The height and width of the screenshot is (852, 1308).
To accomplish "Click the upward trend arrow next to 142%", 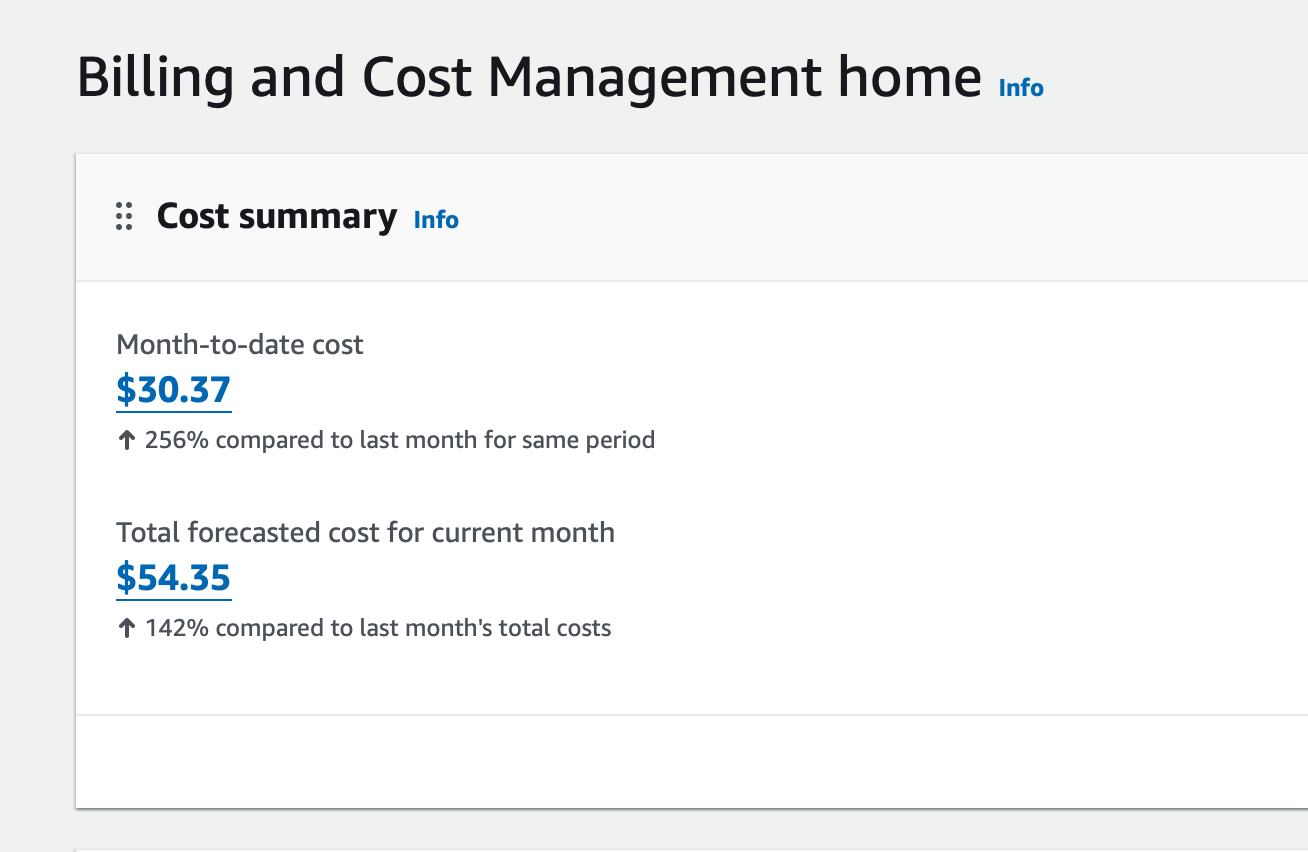I will (x=127, y=627).
